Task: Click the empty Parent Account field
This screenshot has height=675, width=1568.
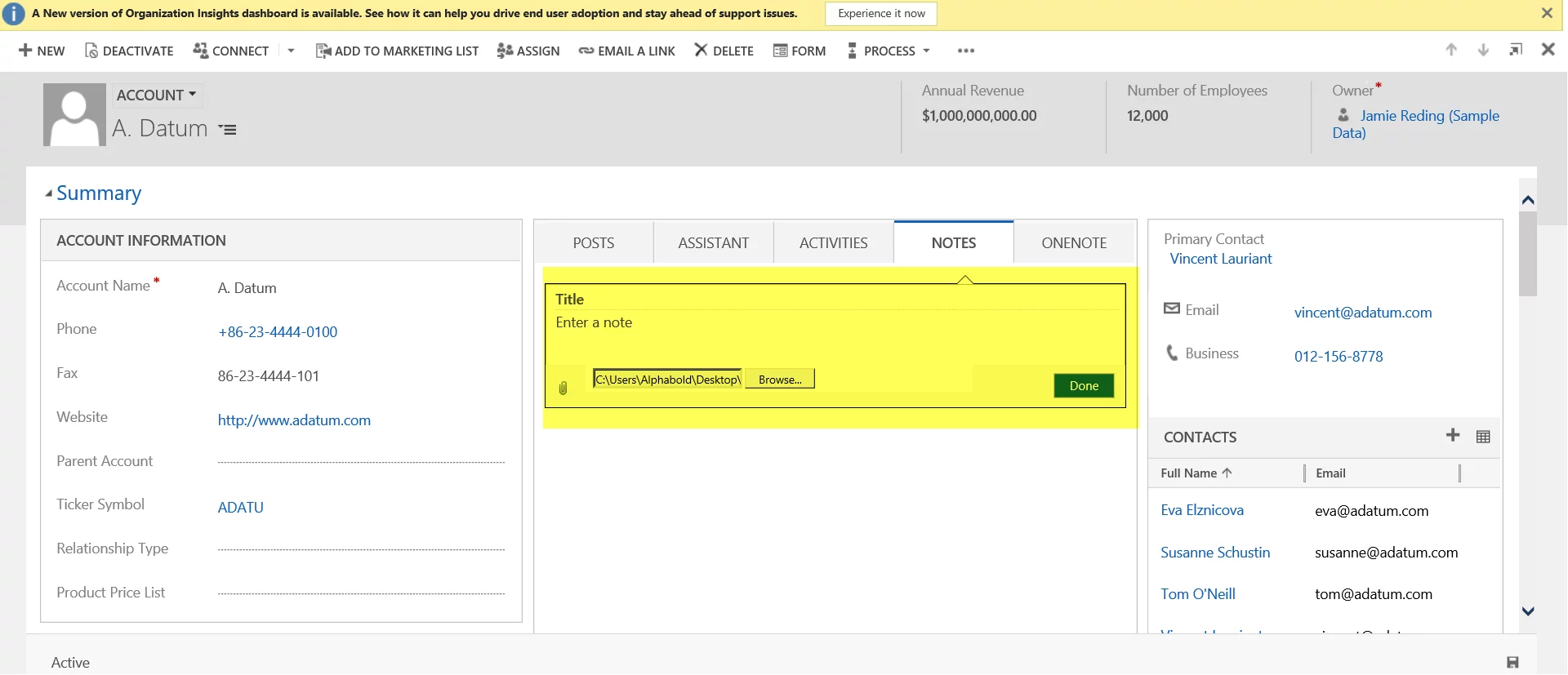Action: pos(361,461)
